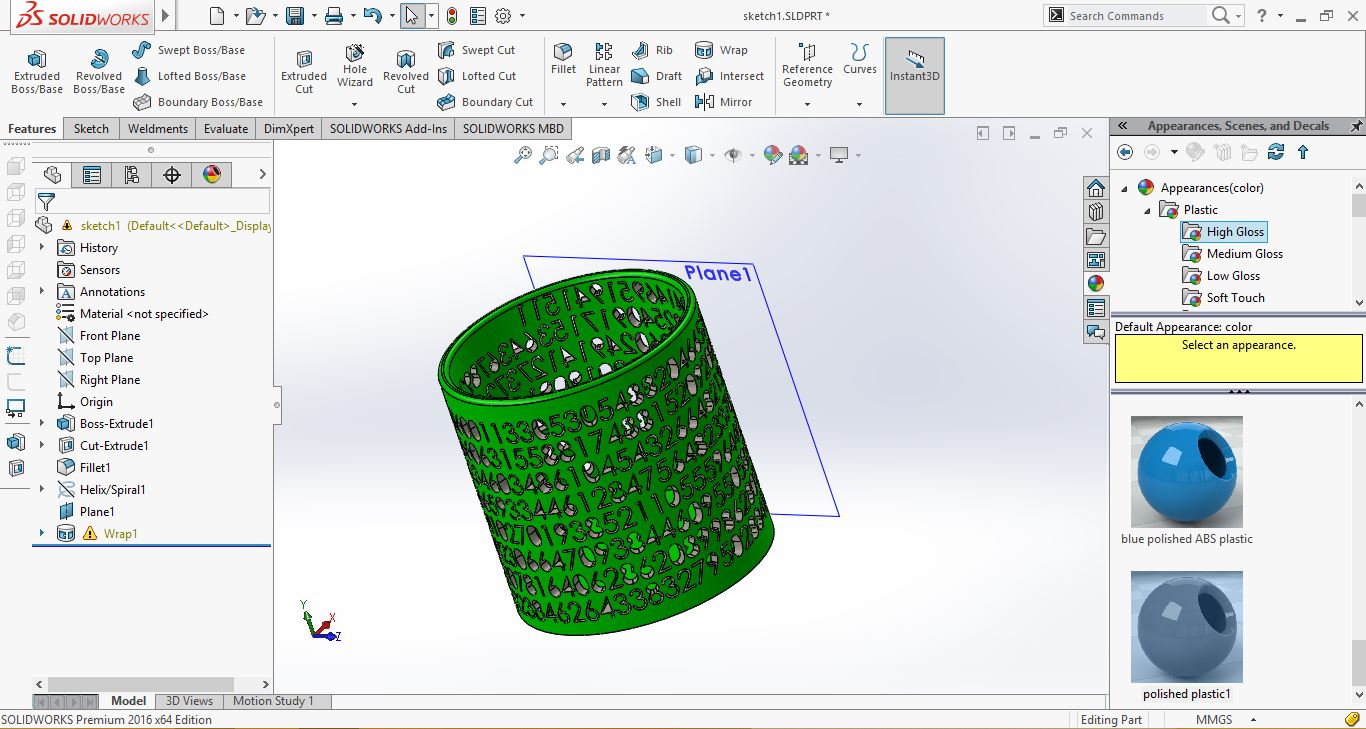Click the Options gear icon
The width and height of the screenshot is (1366, 729).
(x=503, y=16)
